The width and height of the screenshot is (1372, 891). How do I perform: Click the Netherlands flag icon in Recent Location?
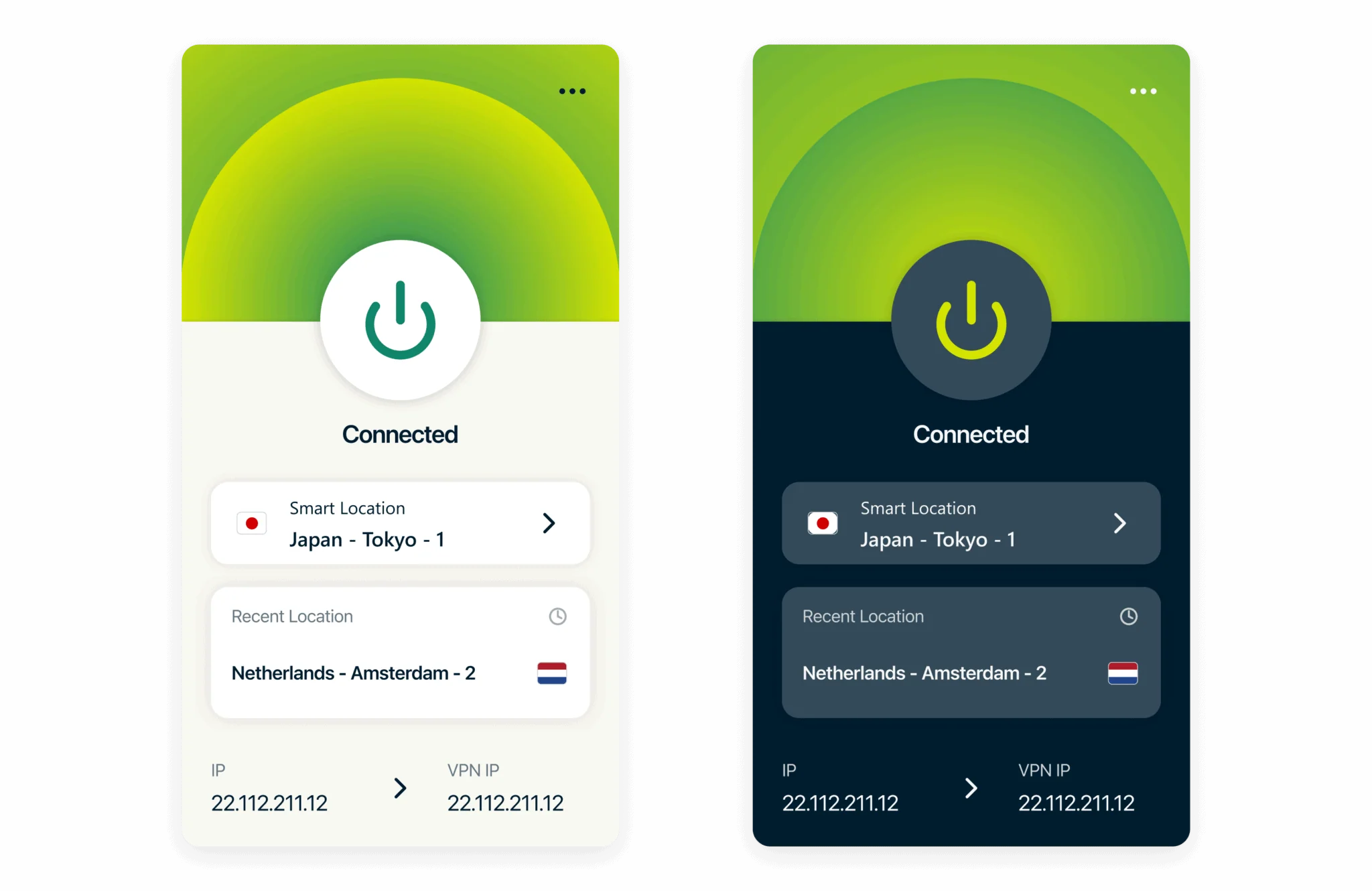click(x=551, y=672)
